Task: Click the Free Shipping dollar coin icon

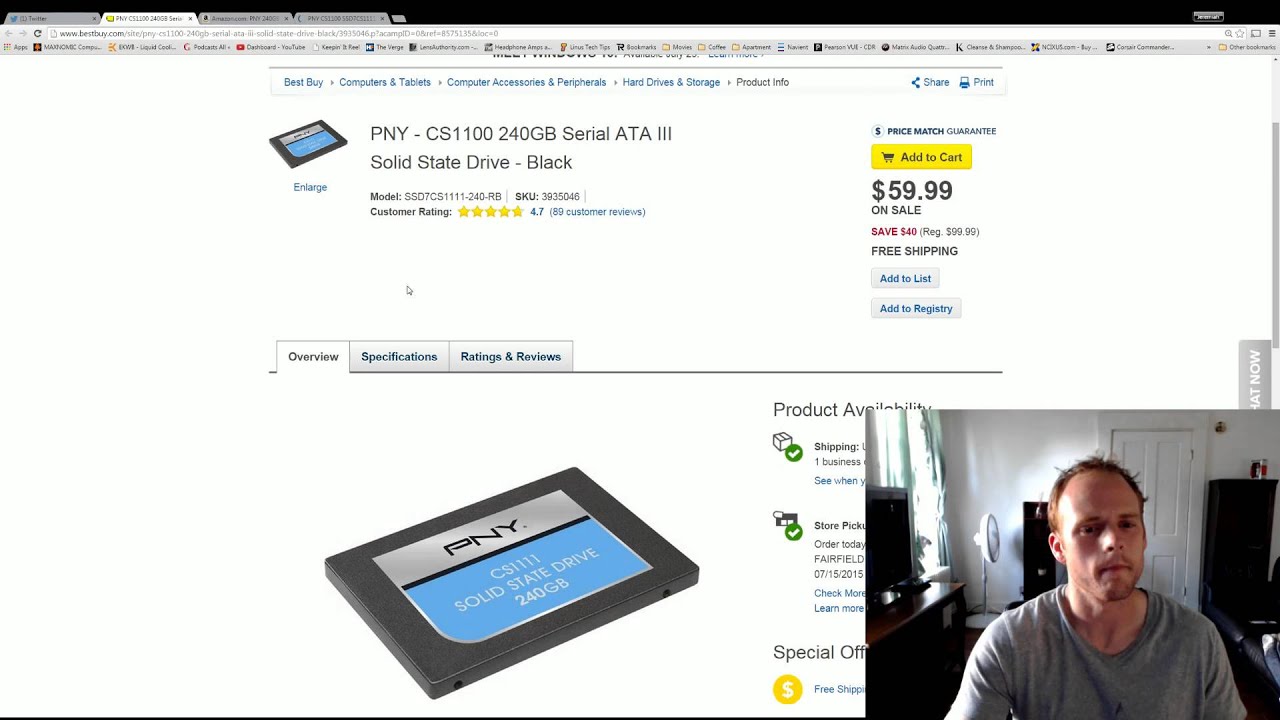Action: point(788,689)
